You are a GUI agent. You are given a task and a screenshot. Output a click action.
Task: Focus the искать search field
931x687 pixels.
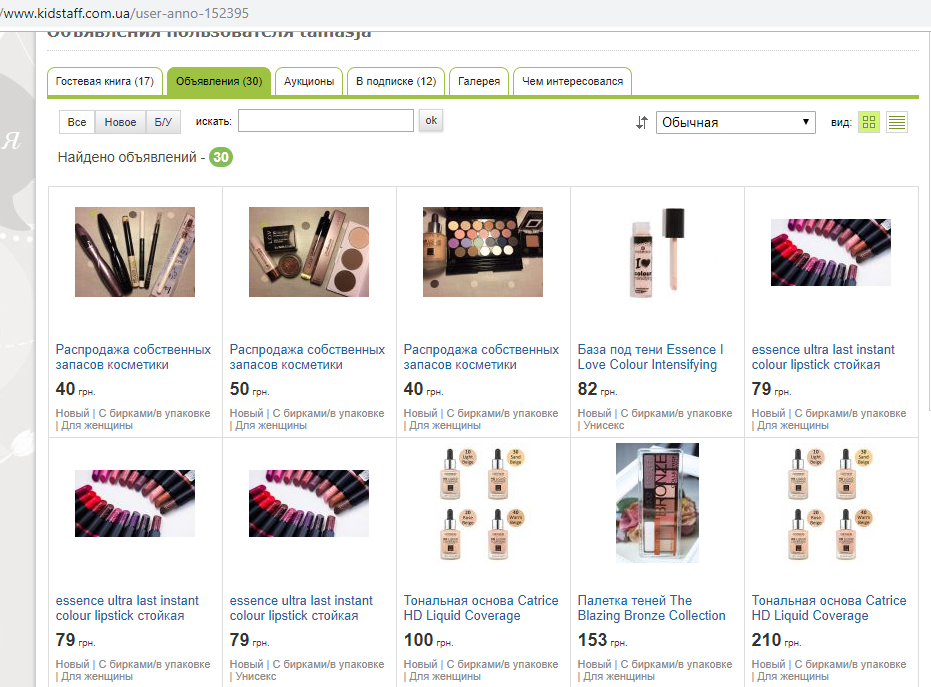click(x=326, y=121)
